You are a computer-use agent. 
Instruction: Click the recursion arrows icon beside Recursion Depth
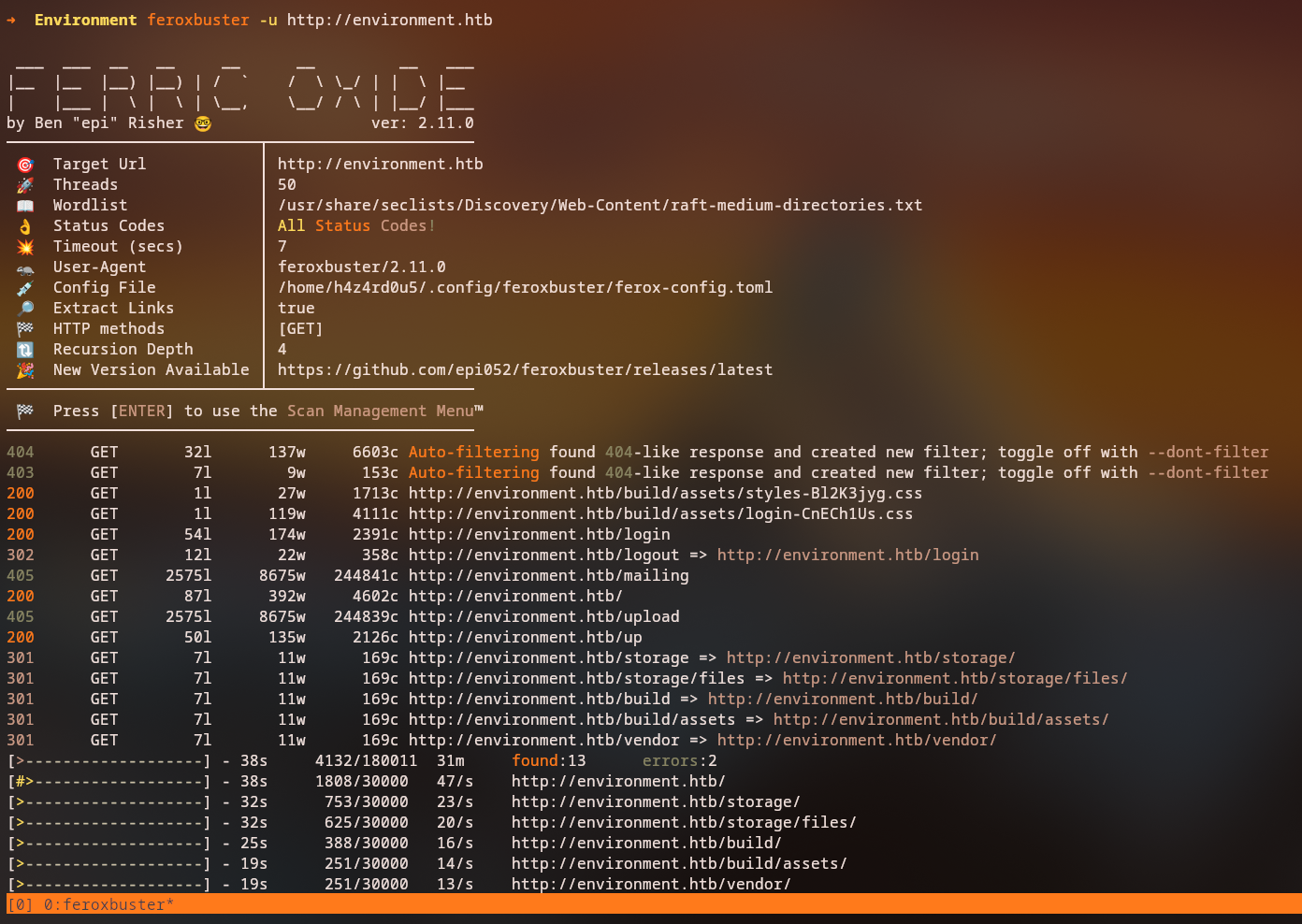click(25, 350)
